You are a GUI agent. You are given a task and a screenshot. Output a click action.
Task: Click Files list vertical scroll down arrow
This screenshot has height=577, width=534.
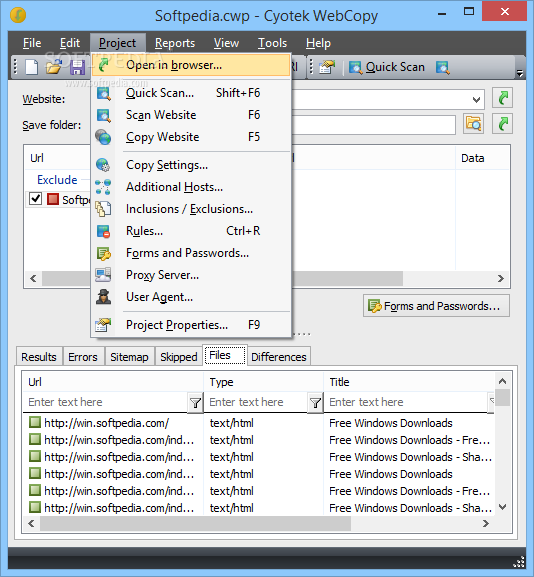point(502,507)
